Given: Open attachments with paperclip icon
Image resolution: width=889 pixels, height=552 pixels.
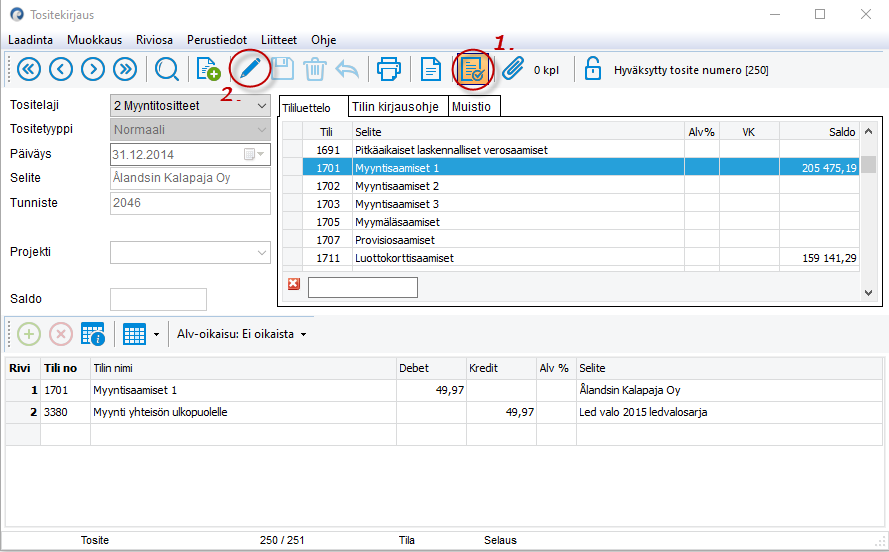Looking at the screenshot, I should 513,69.
